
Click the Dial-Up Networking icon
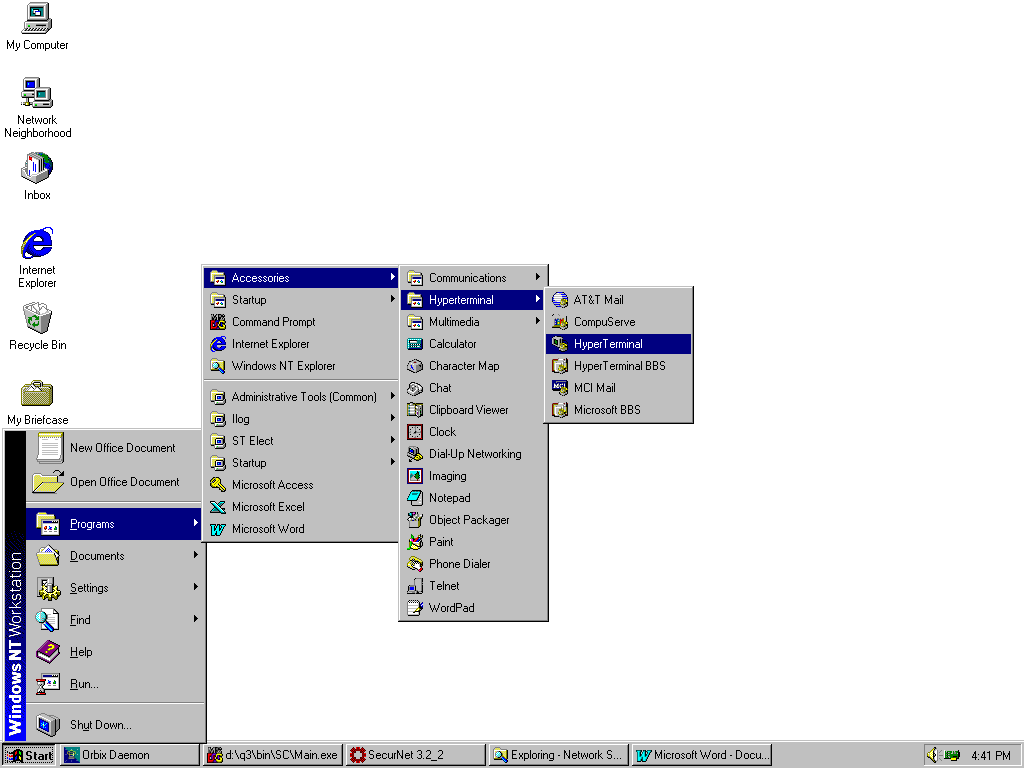(415, 454)
